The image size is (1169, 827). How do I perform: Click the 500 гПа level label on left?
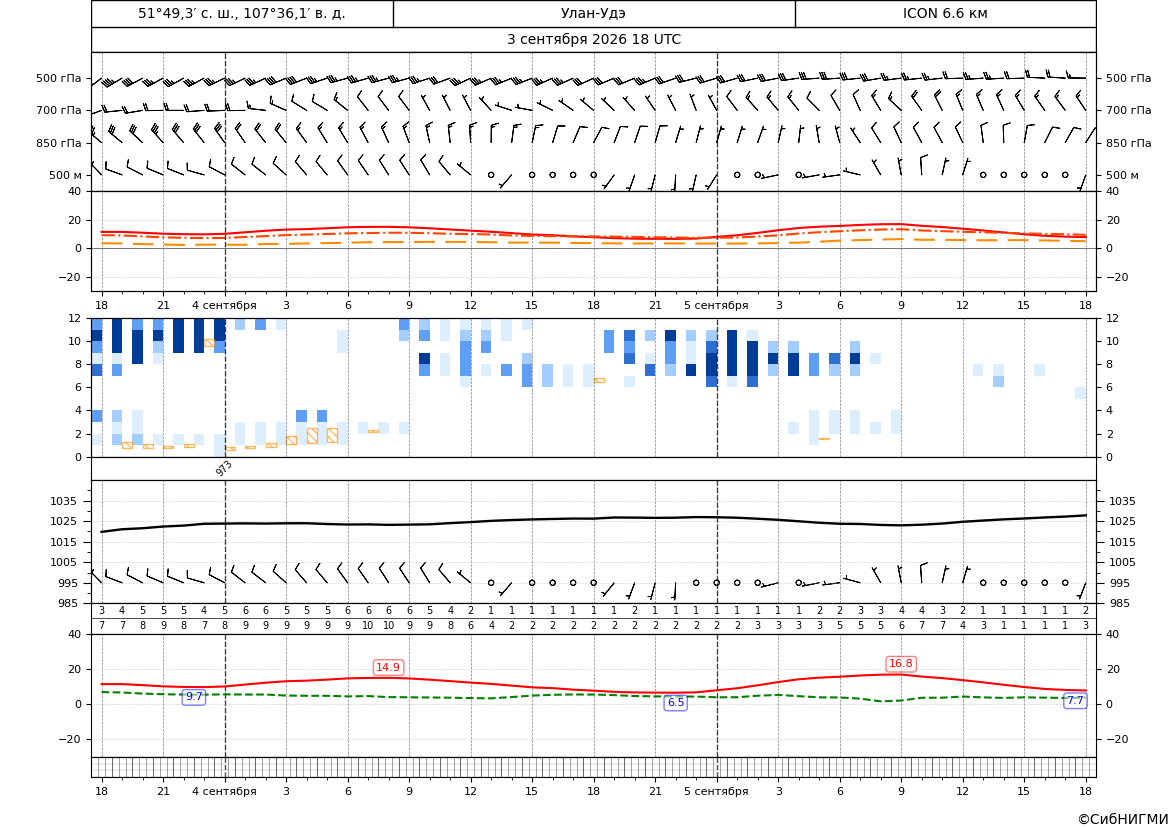click(59, 78)
